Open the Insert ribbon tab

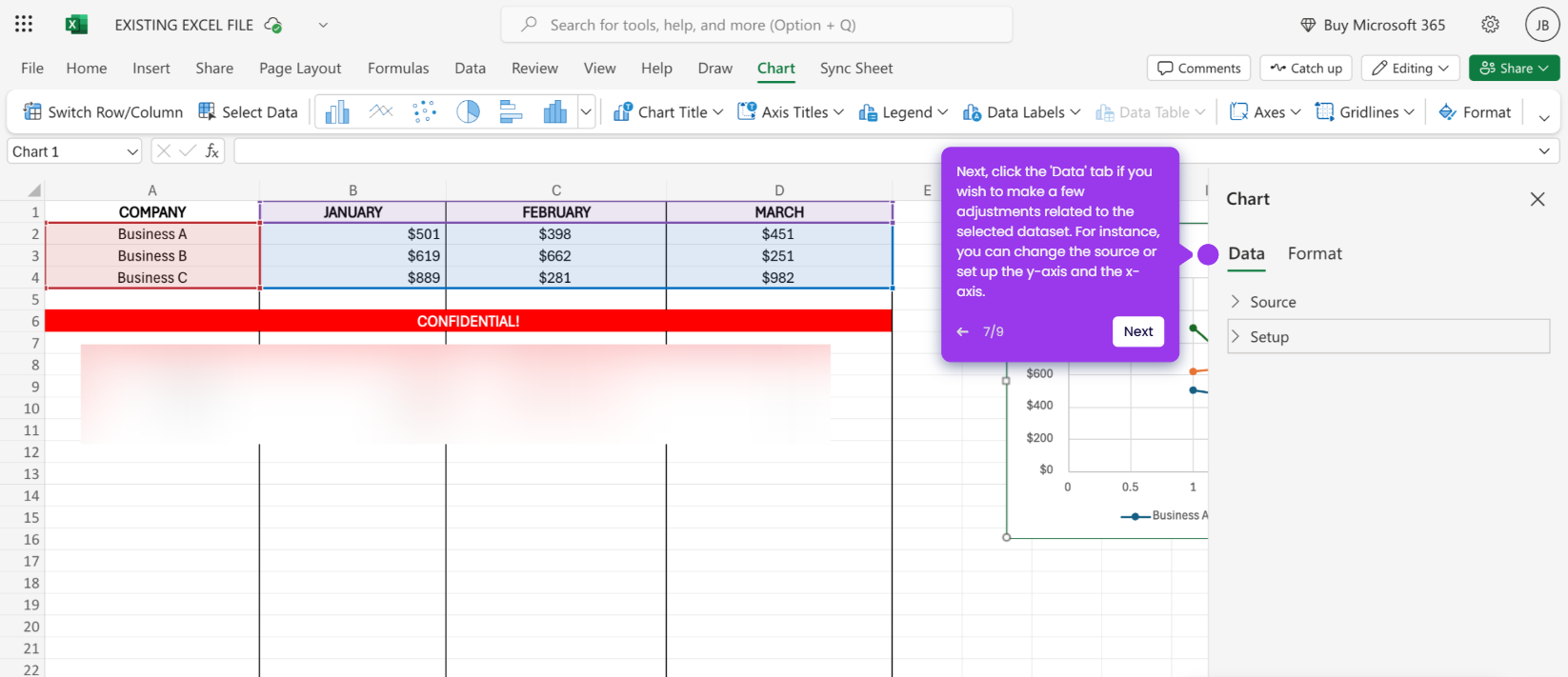click(151, 69)
